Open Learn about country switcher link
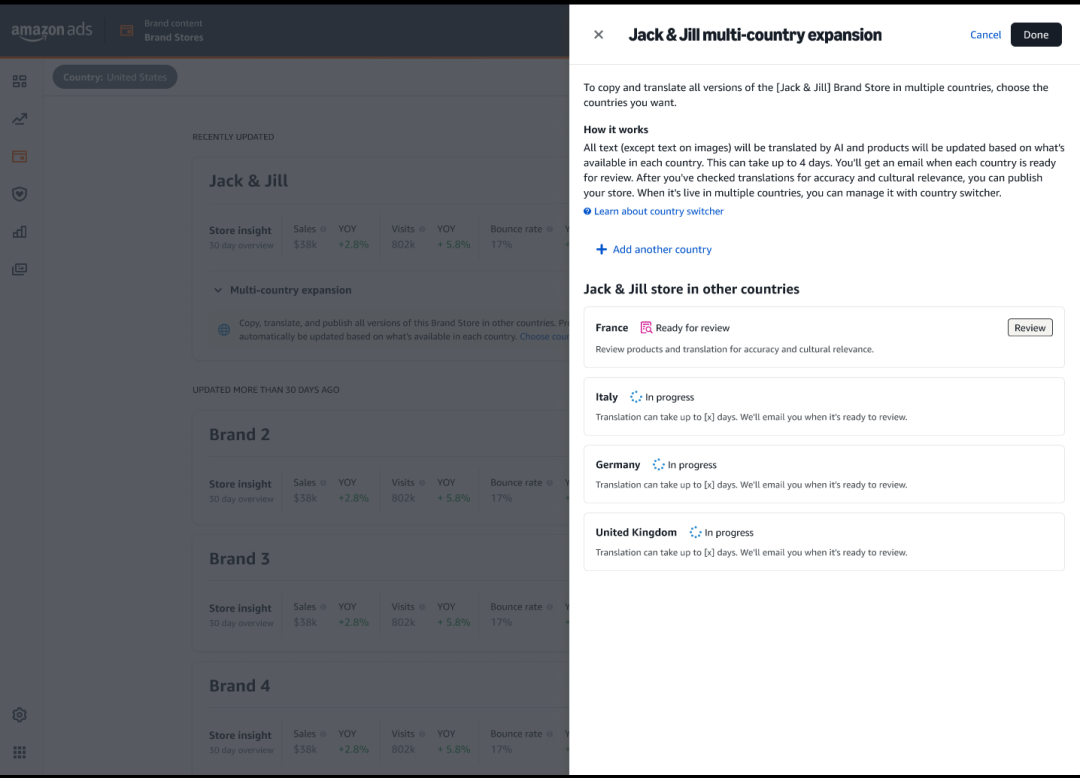 658,212
